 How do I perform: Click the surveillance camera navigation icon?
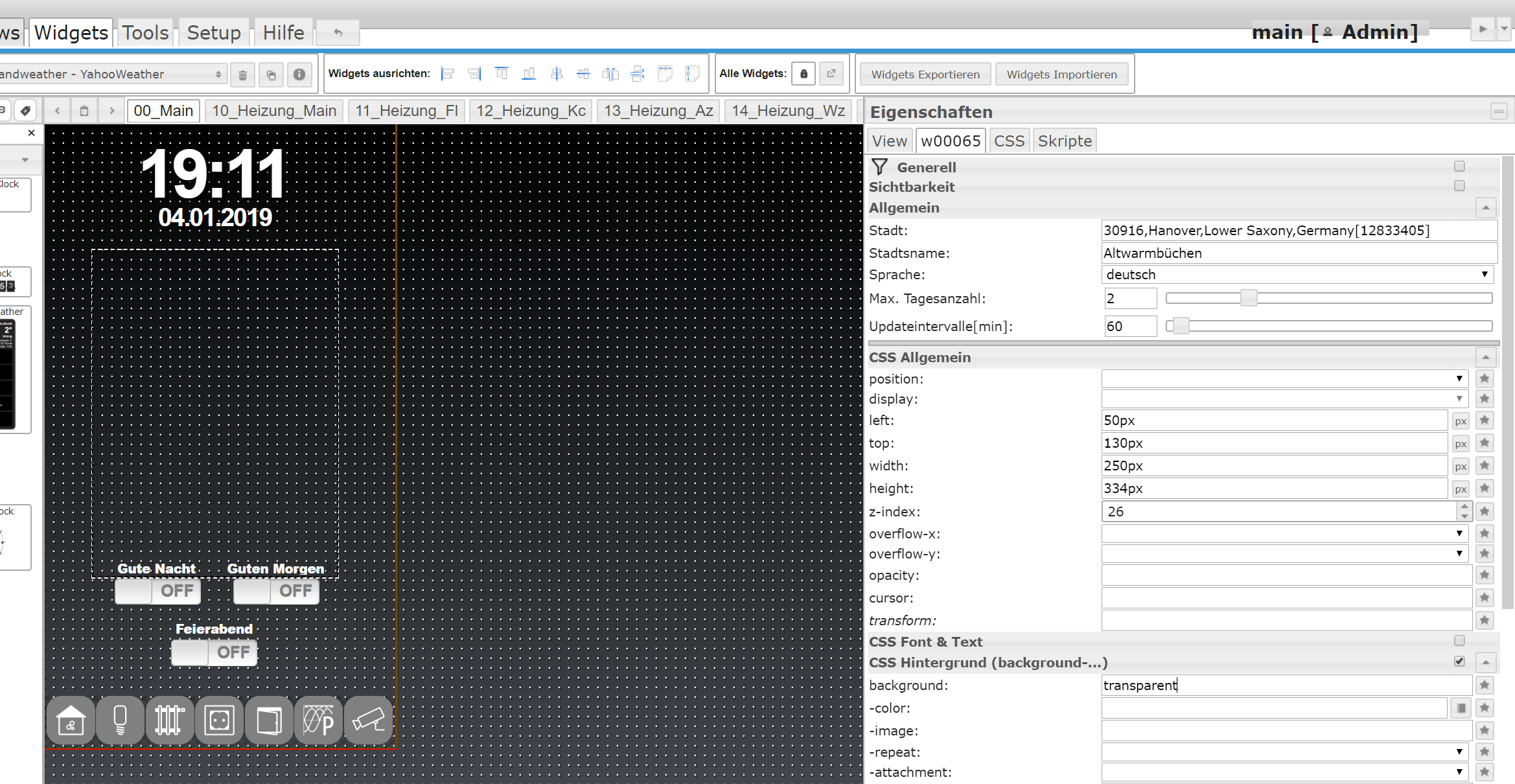pos(368,720)
